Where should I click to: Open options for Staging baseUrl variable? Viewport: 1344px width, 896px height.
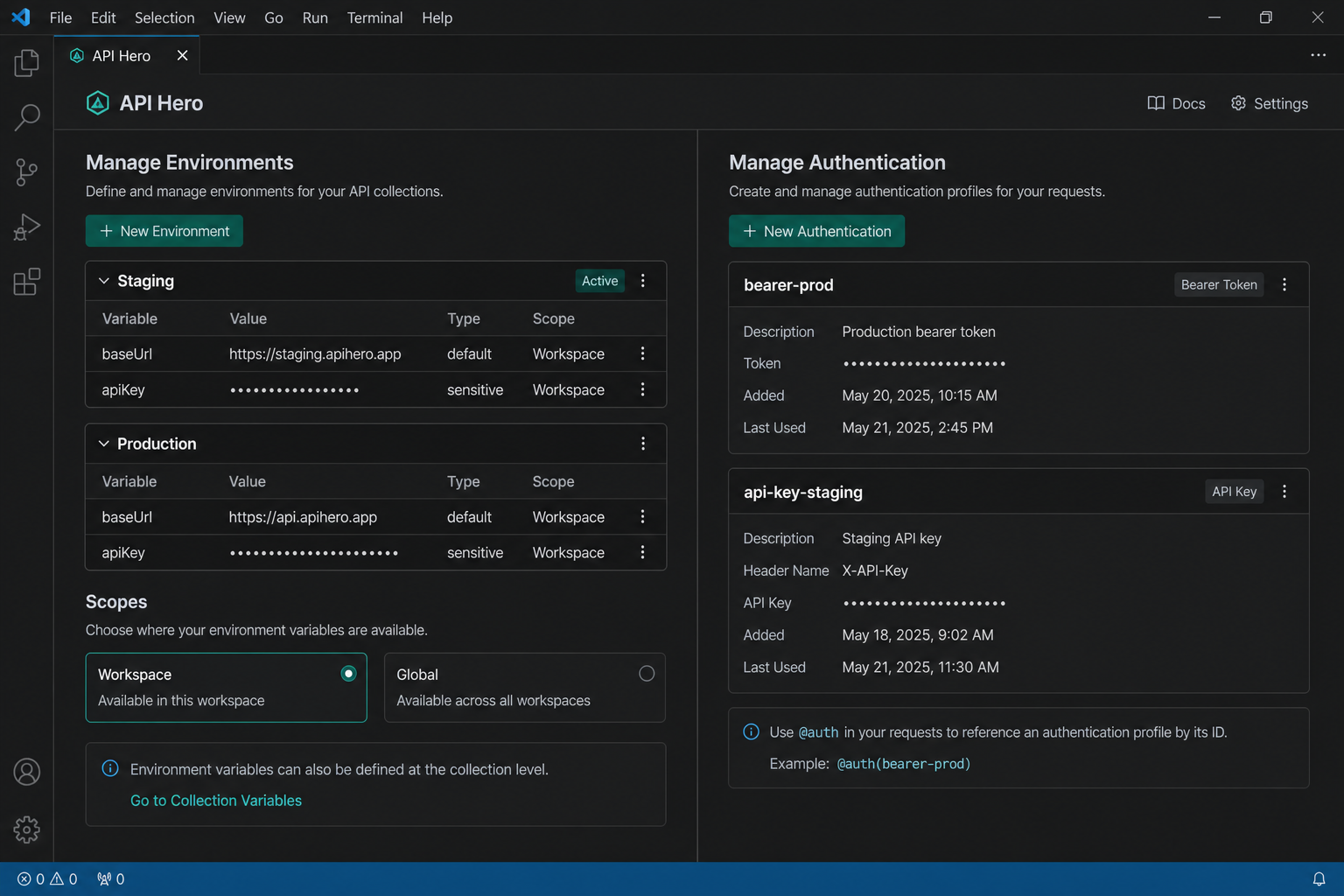click(643, 353)
